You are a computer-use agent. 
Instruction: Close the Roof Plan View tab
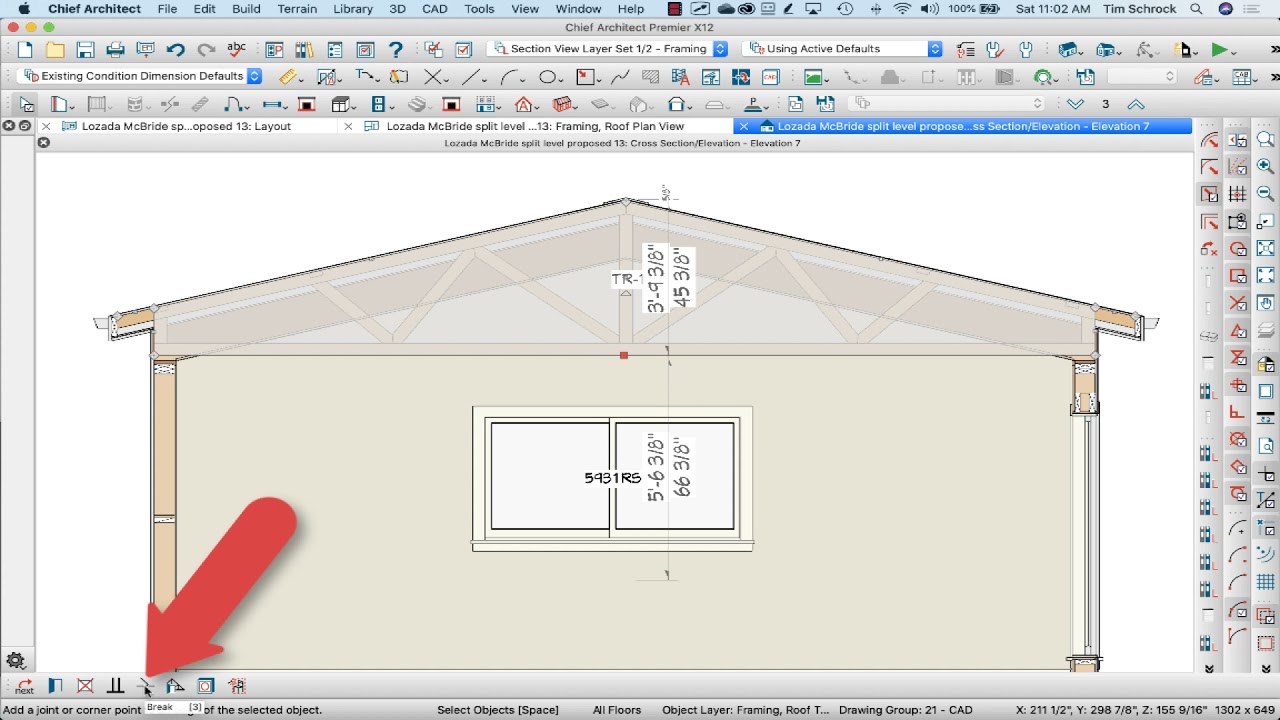pos(348,126)
